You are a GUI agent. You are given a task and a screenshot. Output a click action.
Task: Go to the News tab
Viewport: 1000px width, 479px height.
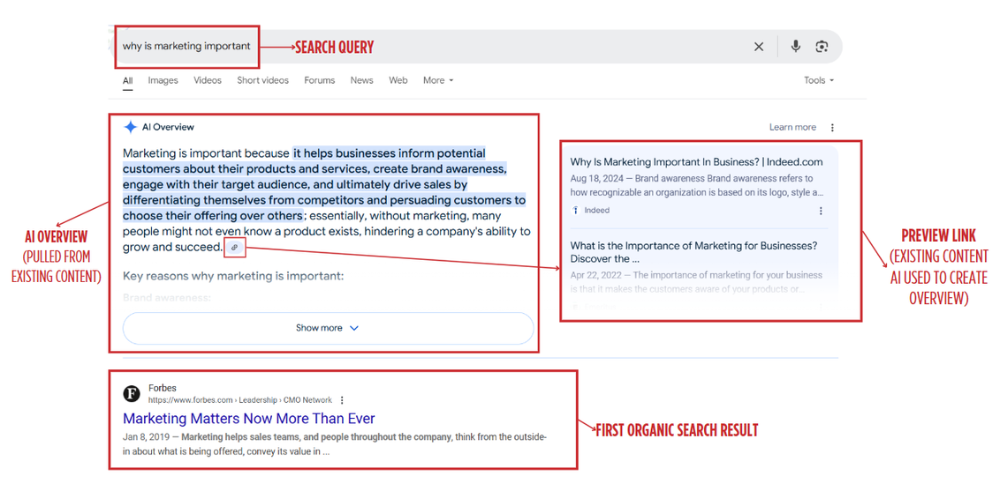[x=361, y=81]
